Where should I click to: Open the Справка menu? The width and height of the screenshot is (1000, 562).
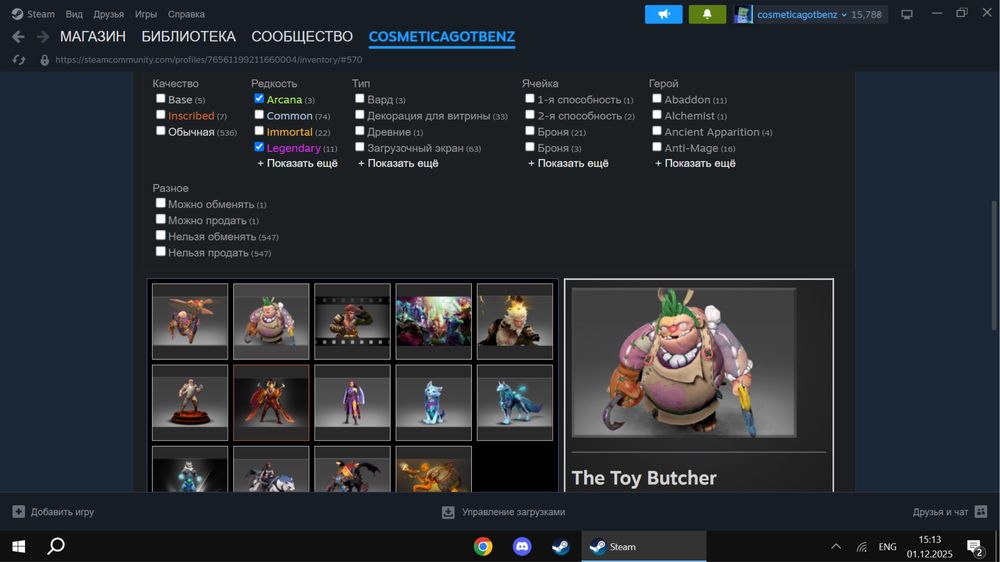[x=186, y=14]
